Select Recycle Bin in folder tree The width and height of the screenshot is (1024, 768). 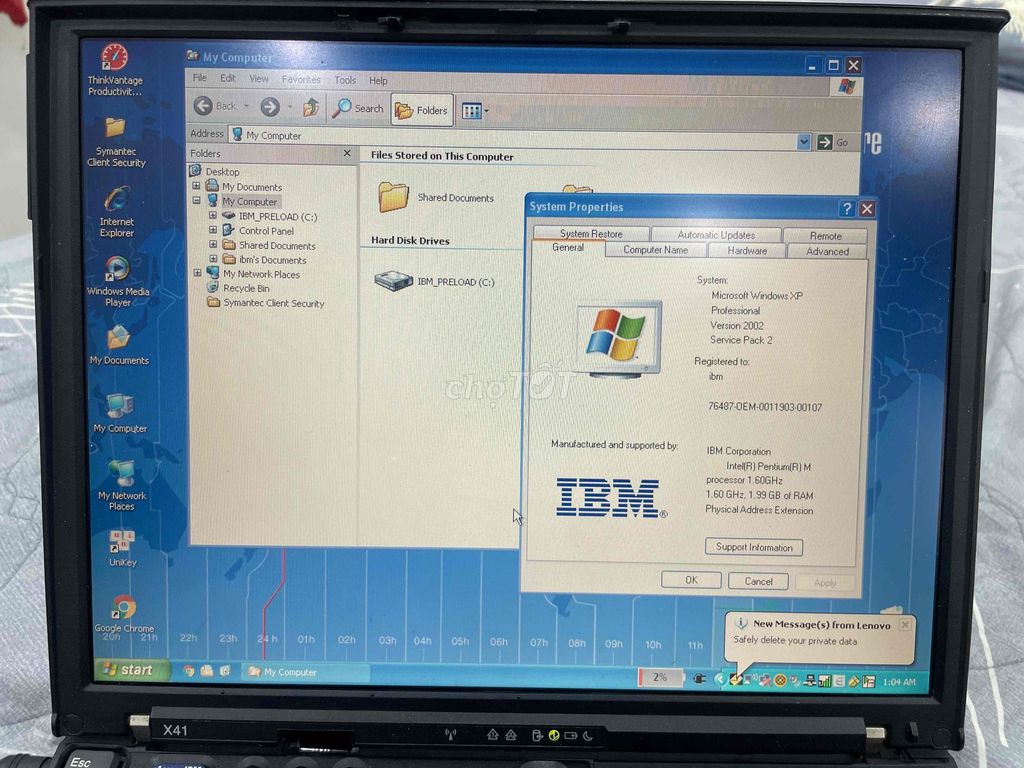246,288
